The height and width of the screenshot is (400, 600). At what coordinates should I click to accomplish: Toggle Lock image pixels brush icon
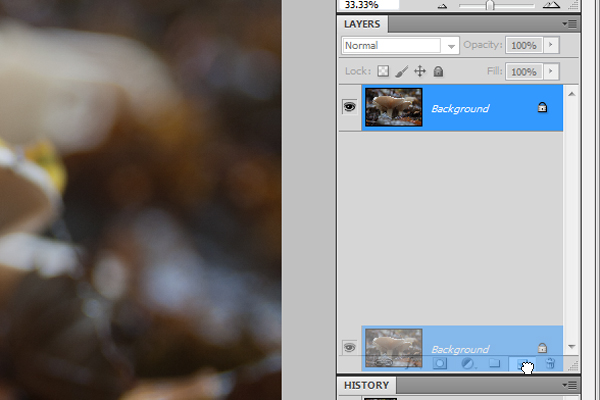(401, 71)
